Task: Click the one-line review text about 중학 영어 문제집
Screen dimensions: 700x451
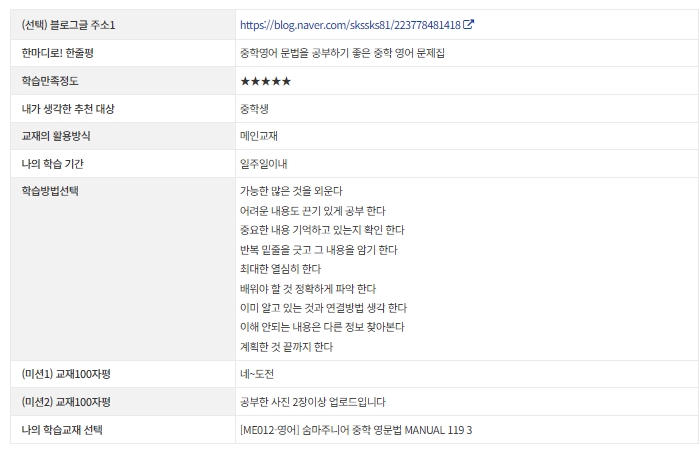Action: (x=342, y=52)
